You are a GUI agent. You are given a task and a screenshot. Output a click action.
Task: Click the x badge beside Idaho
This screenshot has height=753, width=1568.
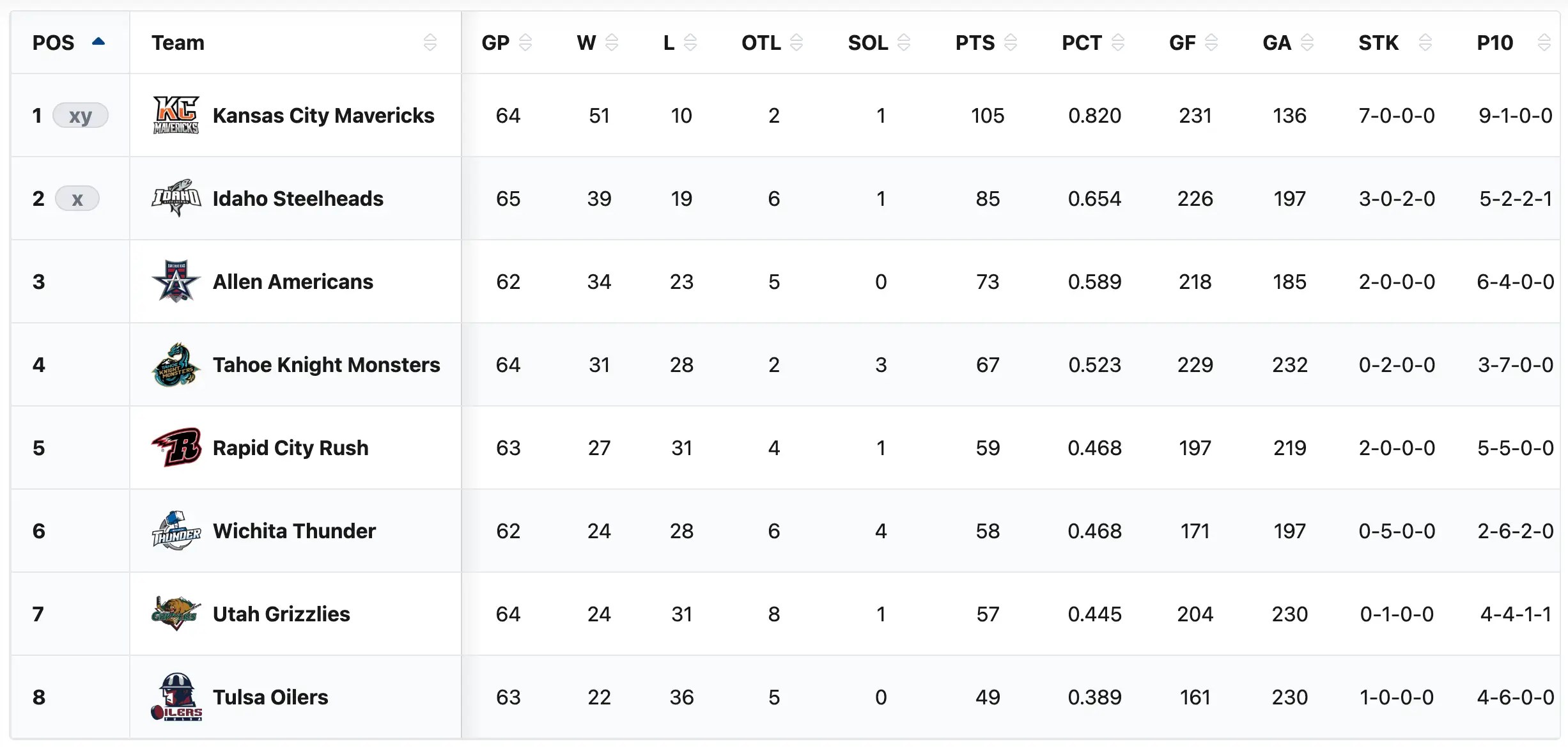pyautogui.click(x=77, y=199)
